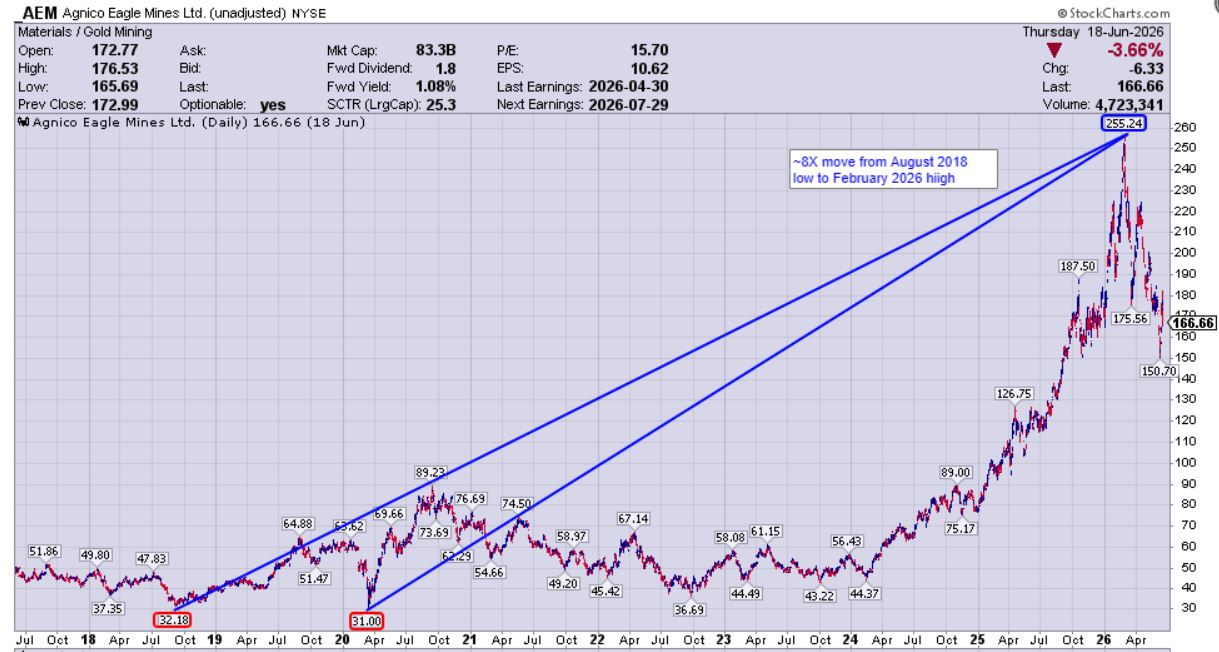Click the P/E value 15.70
1219x652 pixels.
(x=651, y=50)
